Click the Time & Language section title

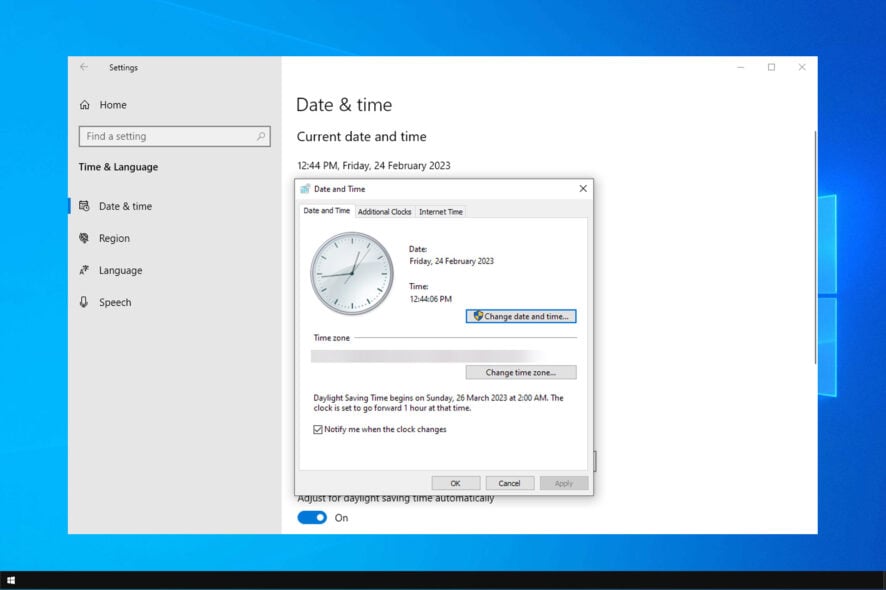[118, 167]
